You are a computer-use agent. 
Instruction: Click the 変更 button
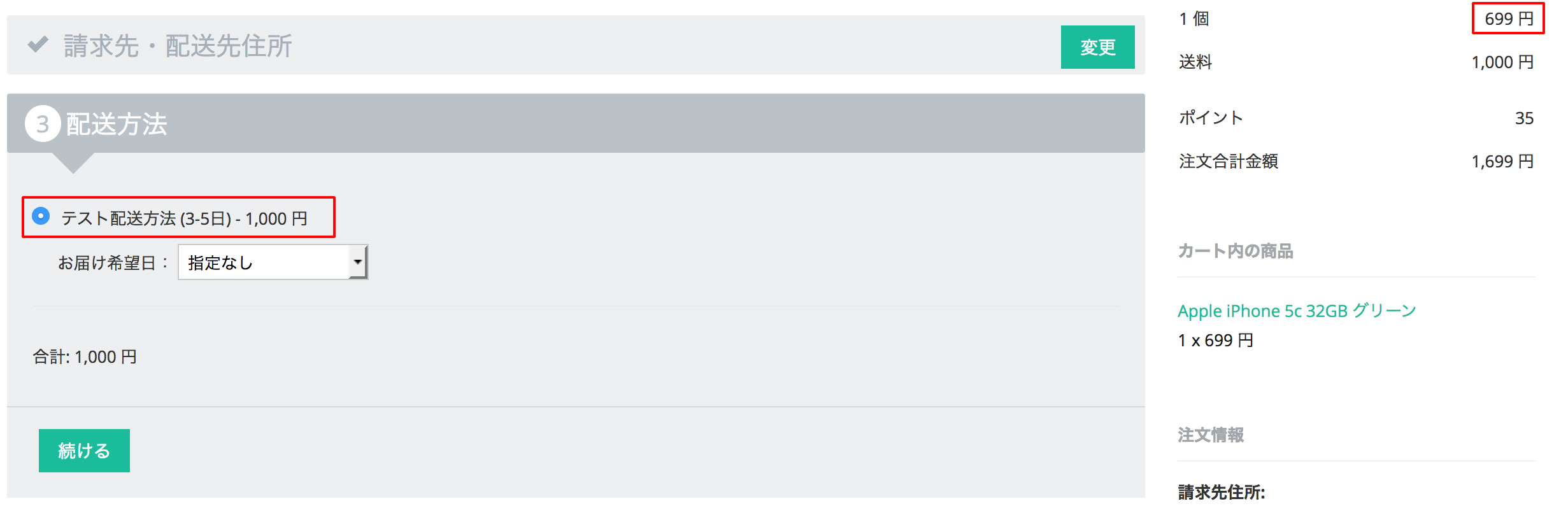1097,47
